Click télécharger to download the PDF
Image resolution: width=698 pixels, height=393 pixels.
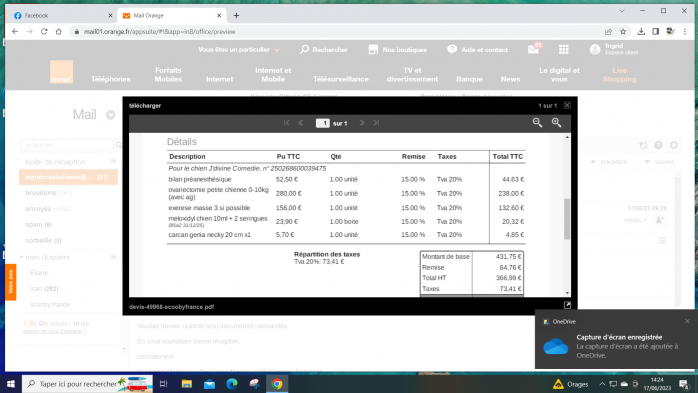point(145,105)
